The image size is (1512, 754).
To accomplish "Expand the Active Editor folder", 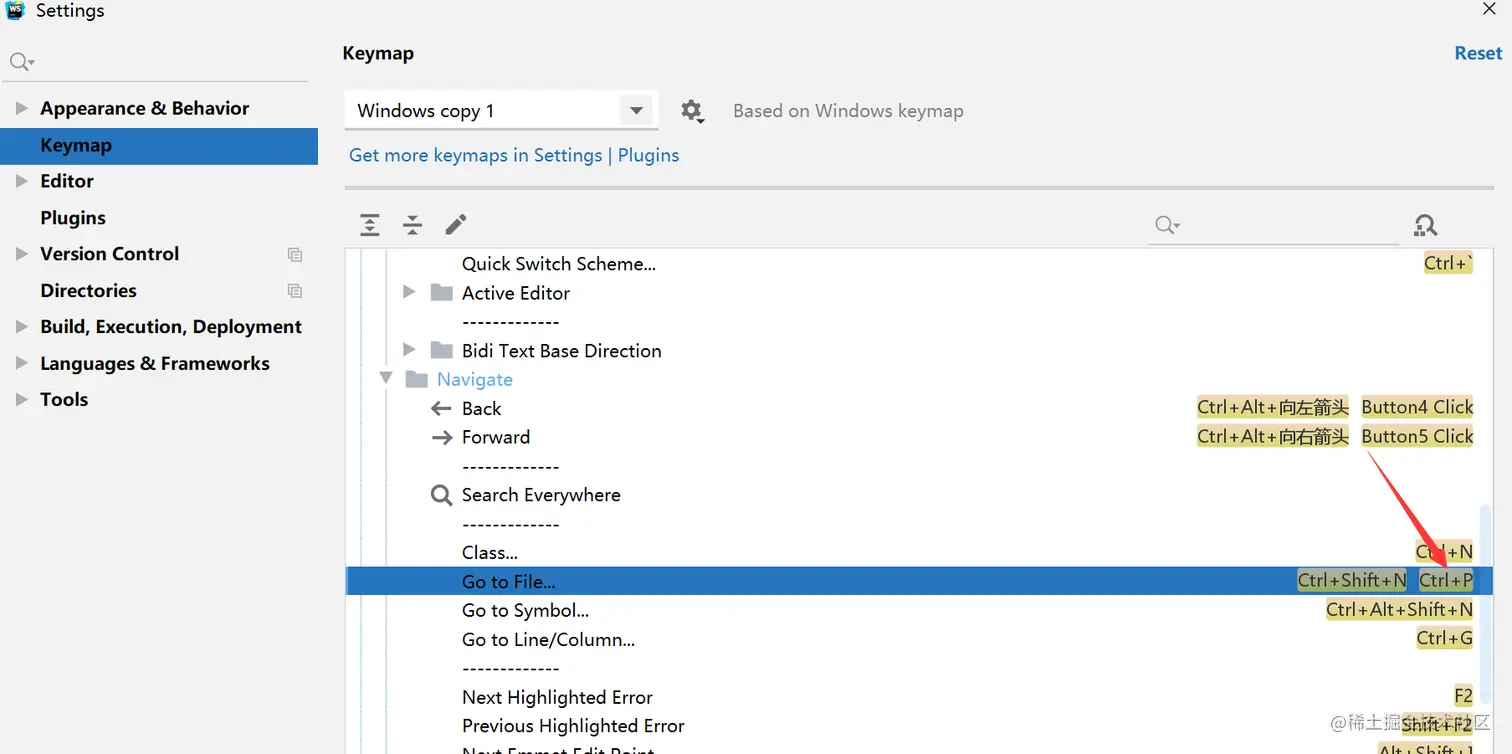I will click(x=408, y=293).
